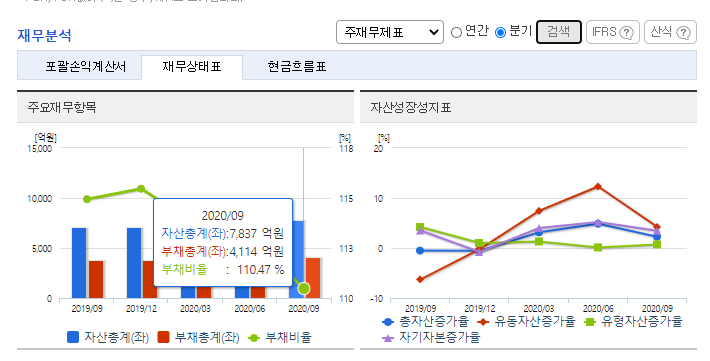710x361 pixels.
Task: Click the 재무분석 section heading
Action: [44, 35]
